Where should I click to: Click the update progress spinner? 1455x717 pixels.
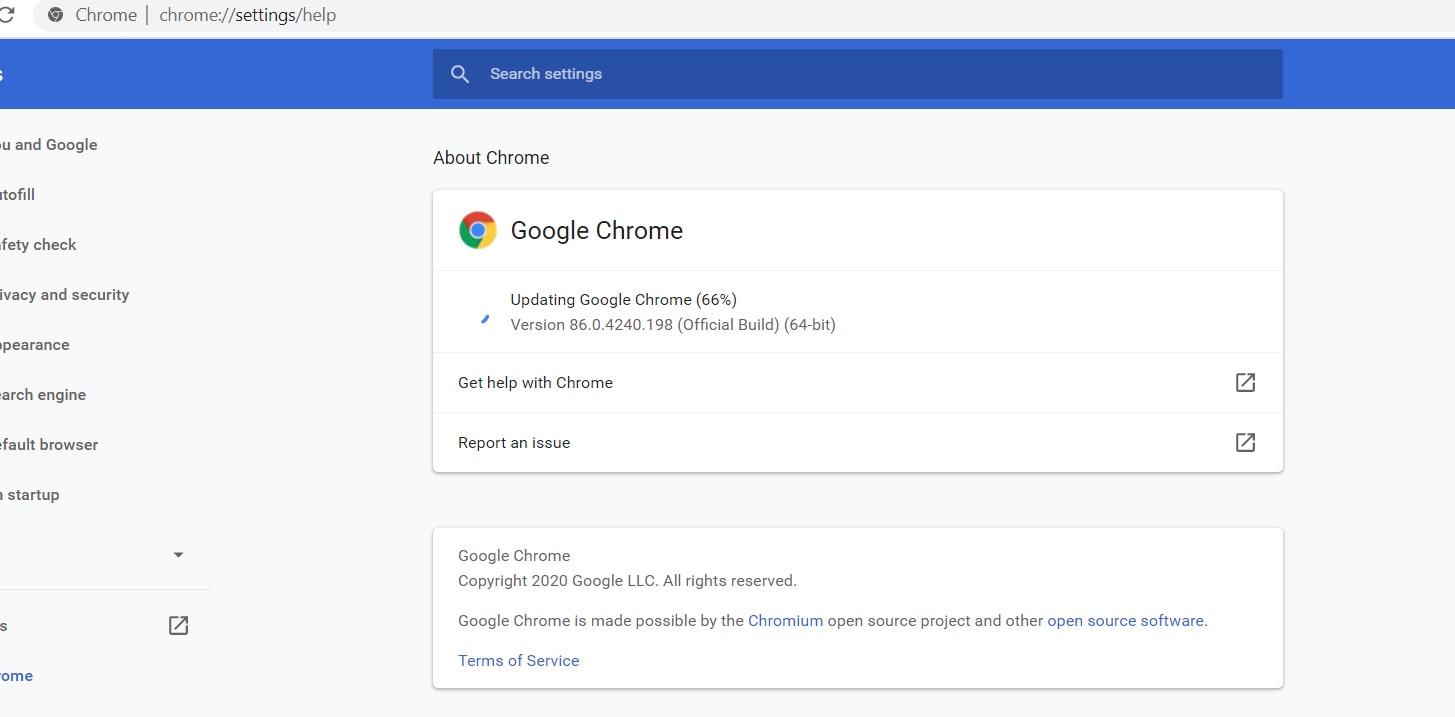(x=485, y=318)
